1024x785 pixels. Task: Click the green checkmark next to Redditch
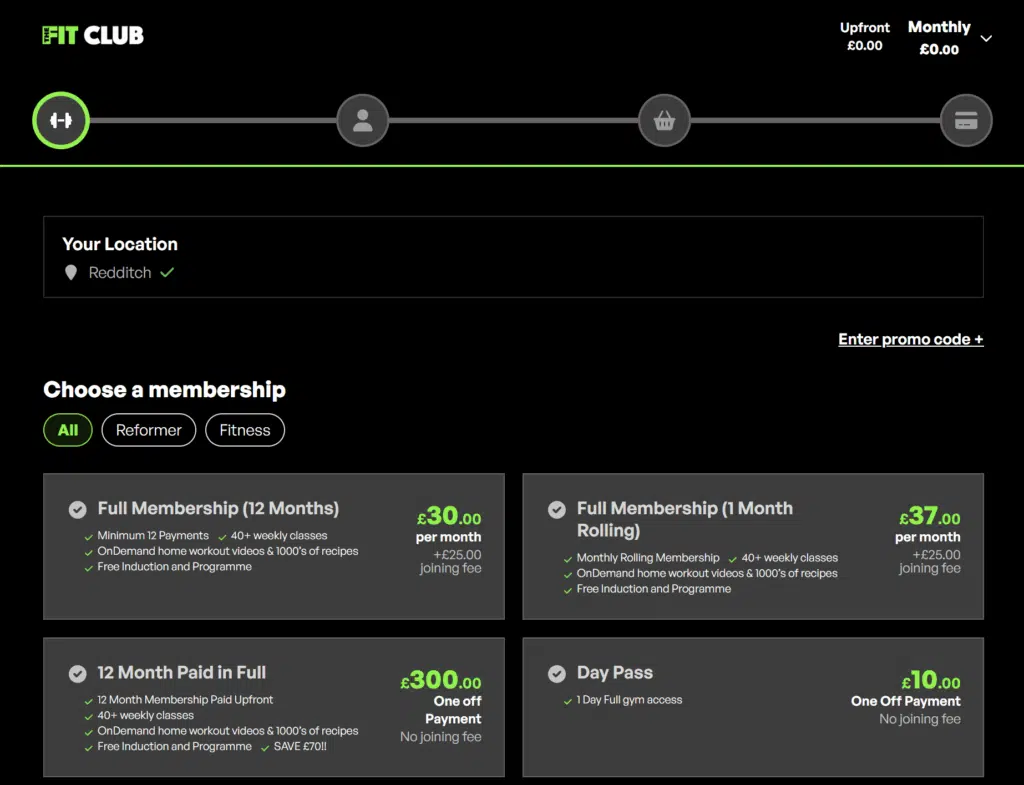pyautogui.click(x=167, y=271)
